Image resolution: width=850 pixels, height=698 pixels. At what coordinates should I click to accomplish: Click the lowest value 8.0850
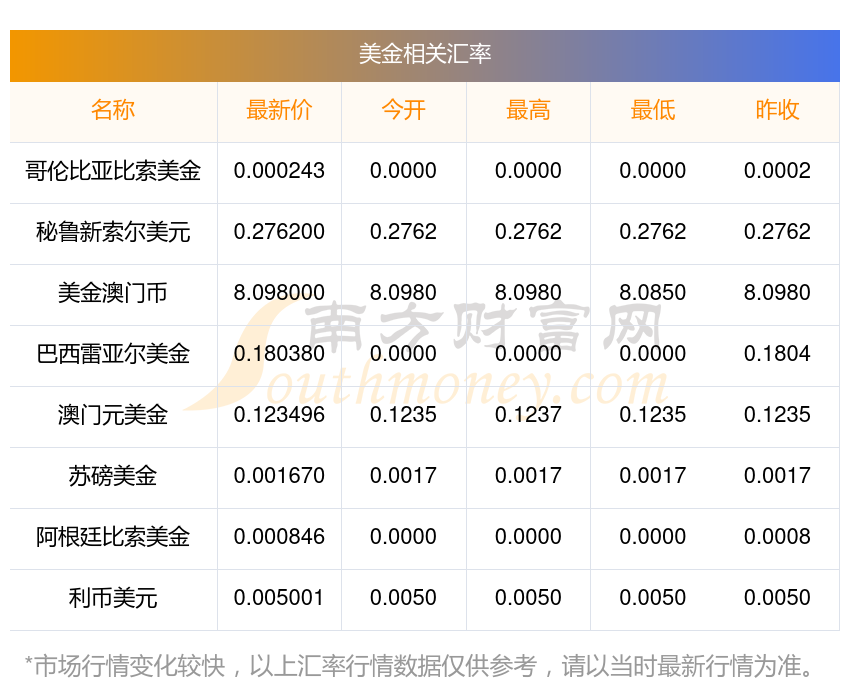[x=653, y=293]
